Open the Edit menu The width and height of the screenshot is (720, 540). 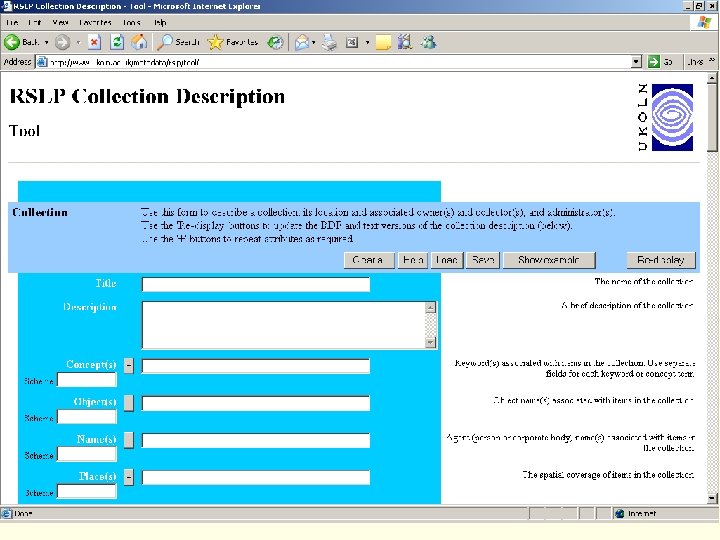tap(34, 22)
